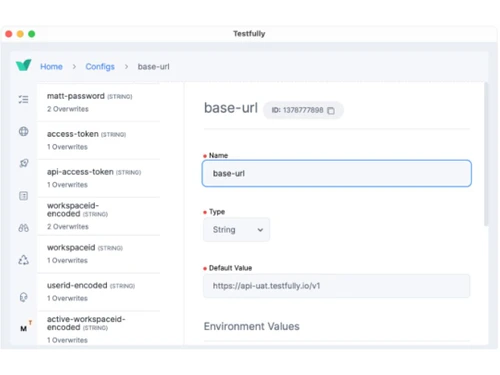Open the square document icon in sidebar
The height and width of the screenshot is (375, 500).
click(23, 196)
